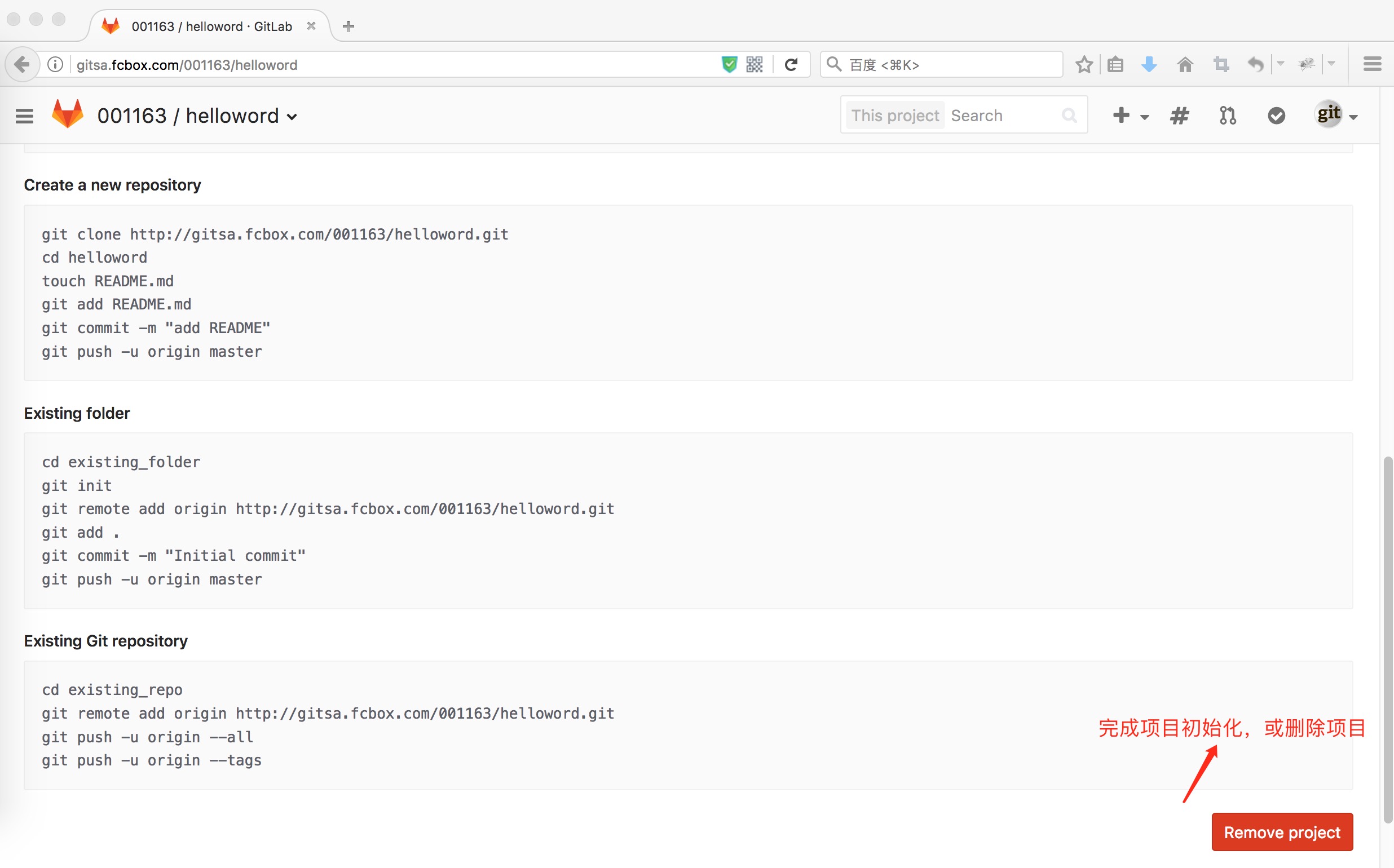The width and height of the screenshot is (1394, 868).
Task: Bookmark this page with the star icon
Action: pos(1084,64)
